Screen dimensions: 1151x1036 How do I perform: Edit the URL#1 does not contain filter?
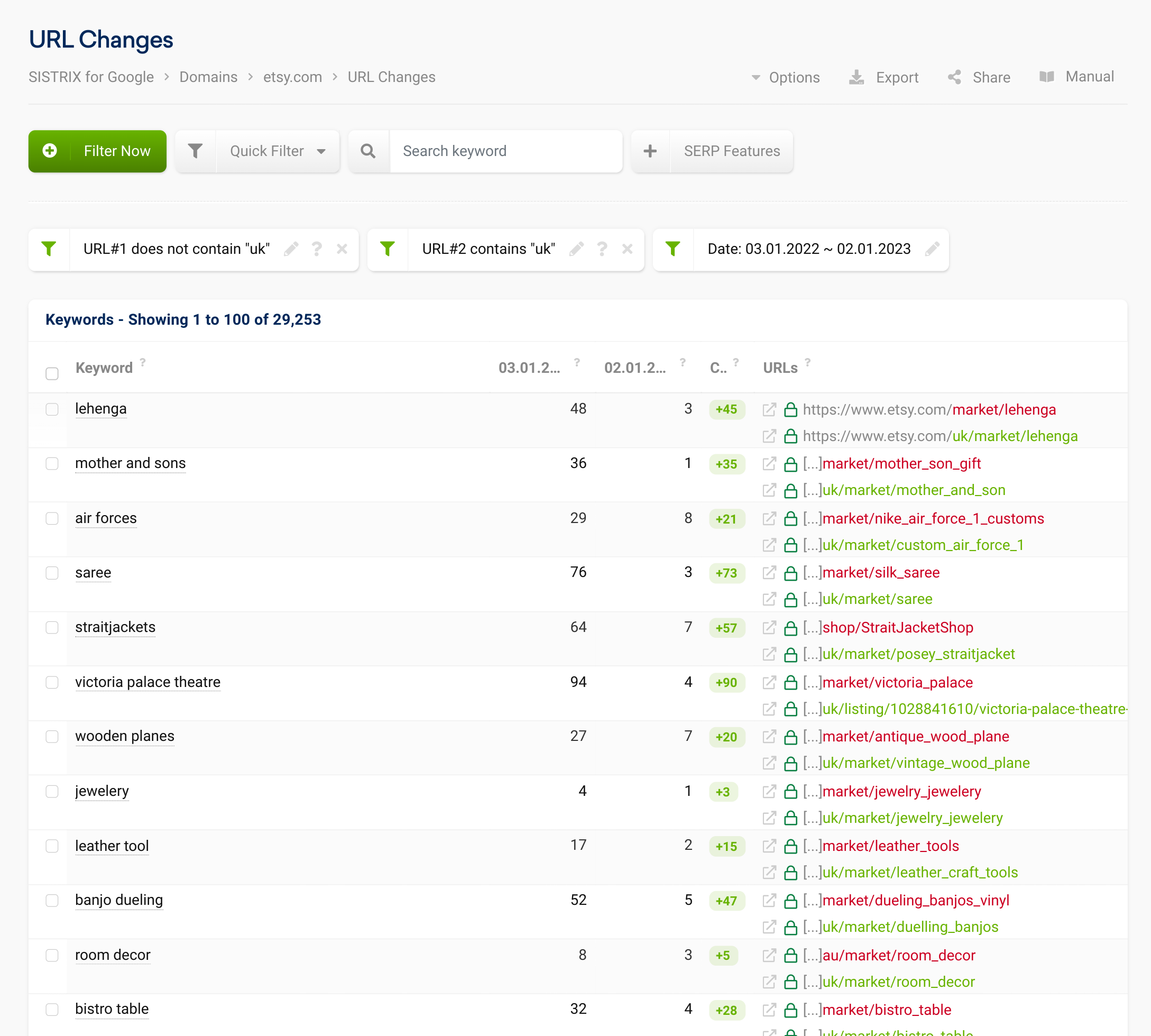(291, 249)
